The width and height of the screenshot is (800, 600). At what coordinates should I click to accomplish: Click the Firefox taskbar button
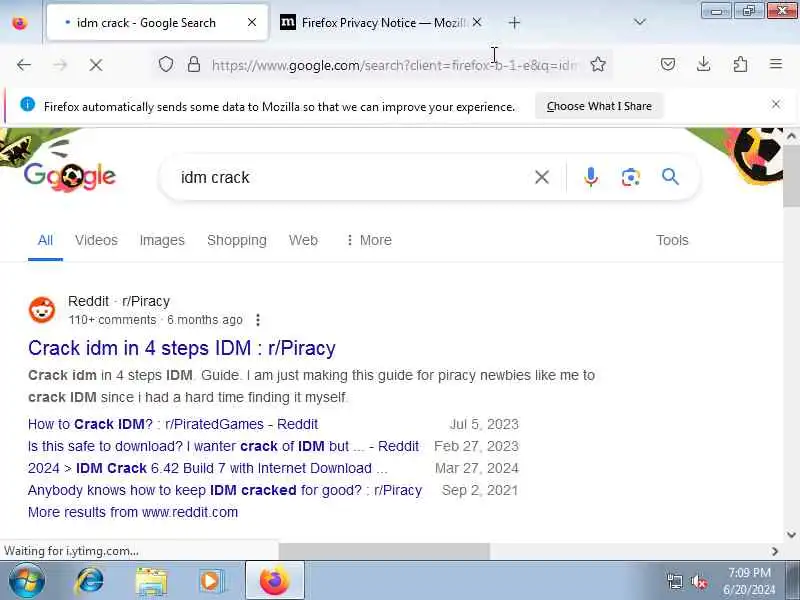274,581
